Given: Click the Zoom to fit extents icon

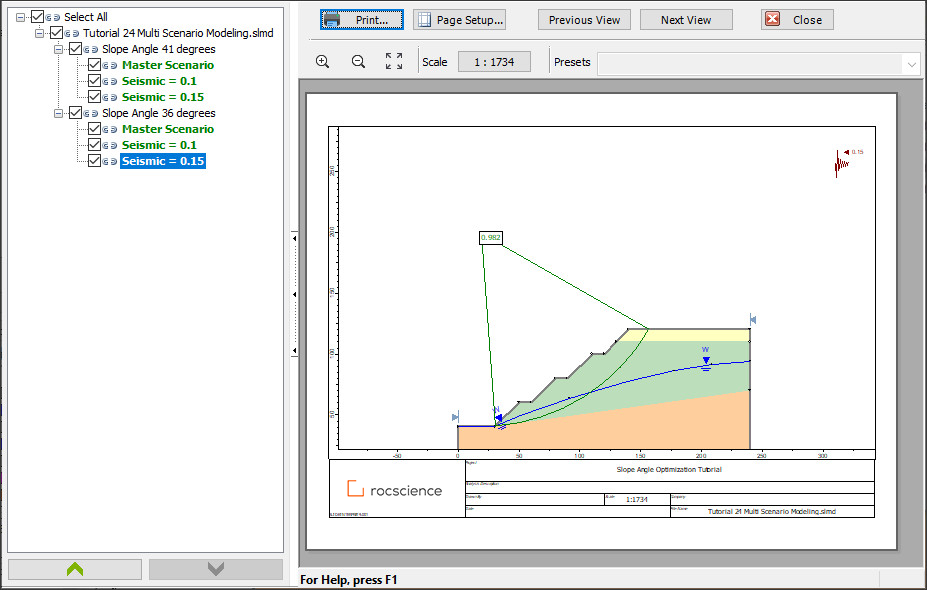Looking at the screenshot, I should tap(394, 61).
